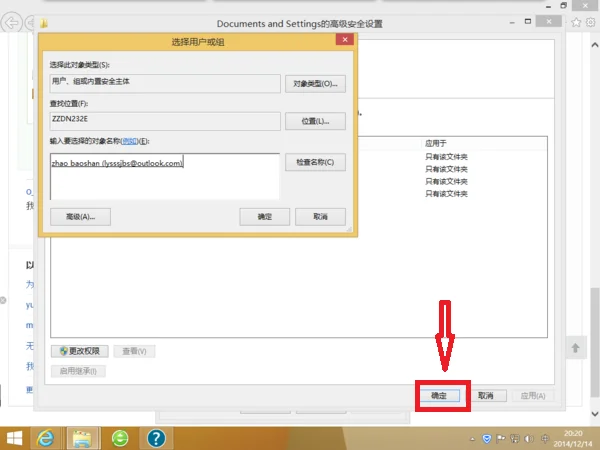Open the Action Center flag tray icon
Image resolution: width=600 pixels, height=450 pixels.
(x=501, y=439)
